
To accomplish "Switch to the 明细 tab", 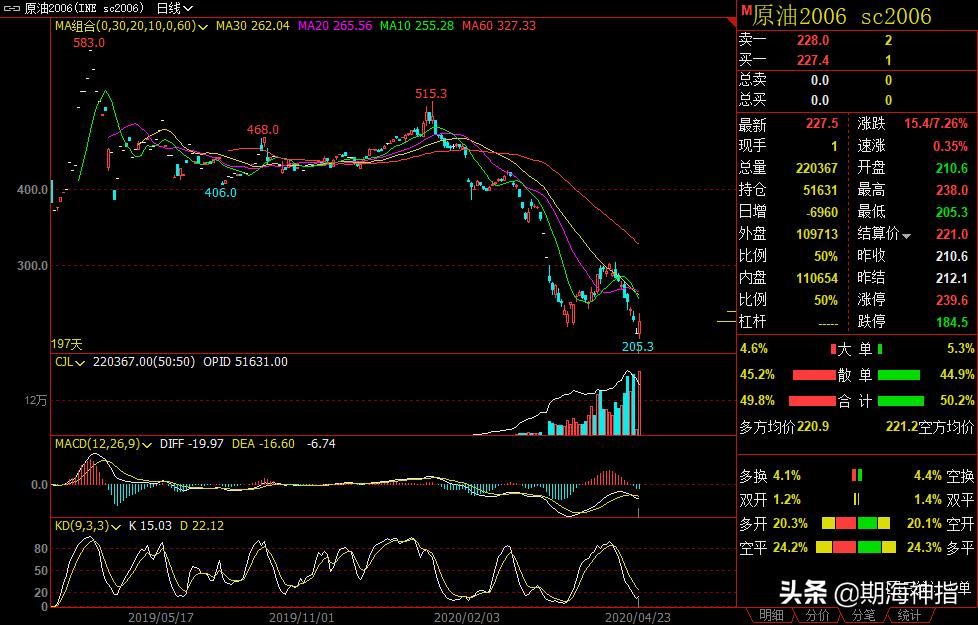I will (771, 616).
